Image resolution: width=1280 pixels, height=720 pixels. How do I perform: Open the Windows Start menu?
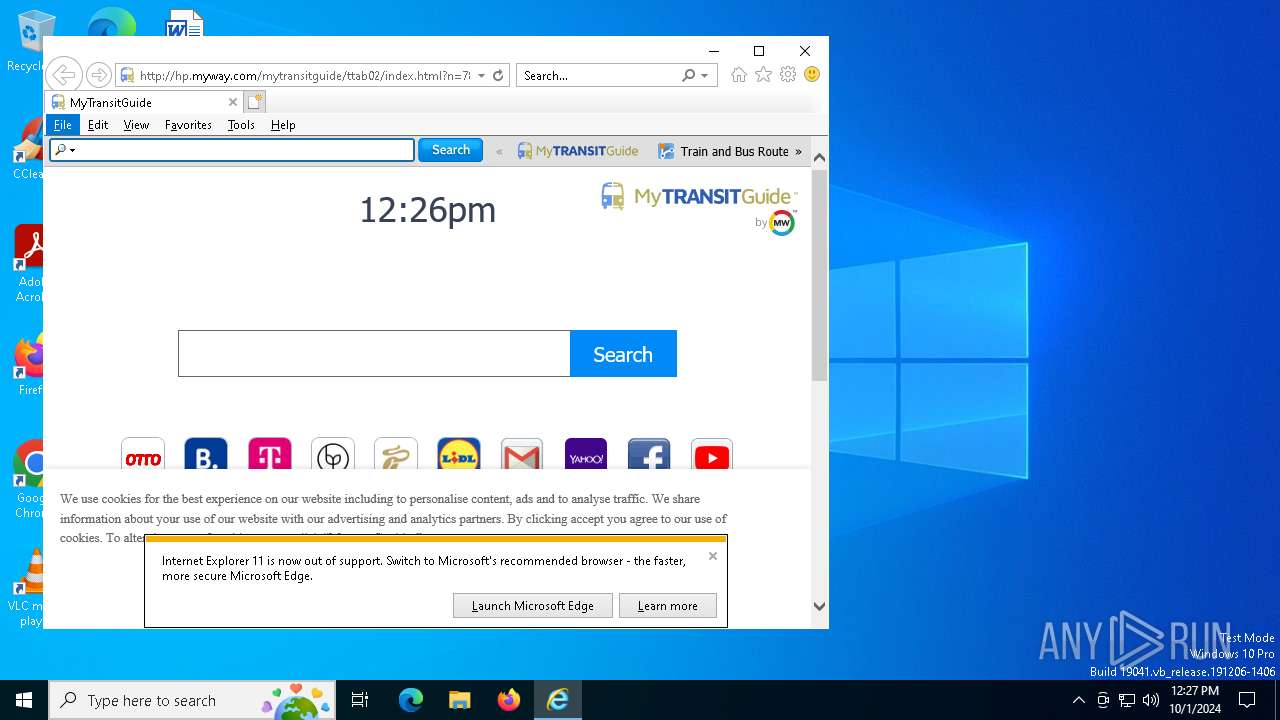point(24,700)
